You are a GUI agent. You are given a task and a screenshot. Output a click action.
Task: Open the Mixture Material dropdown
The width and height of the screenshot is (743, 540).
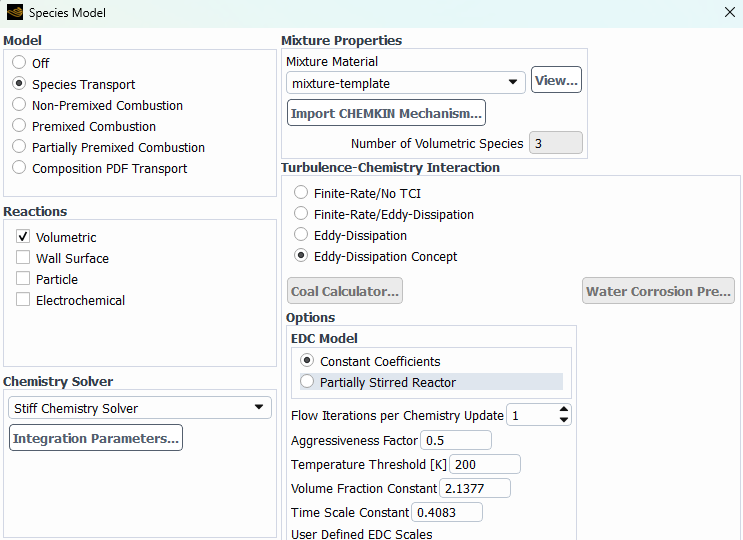513,83
